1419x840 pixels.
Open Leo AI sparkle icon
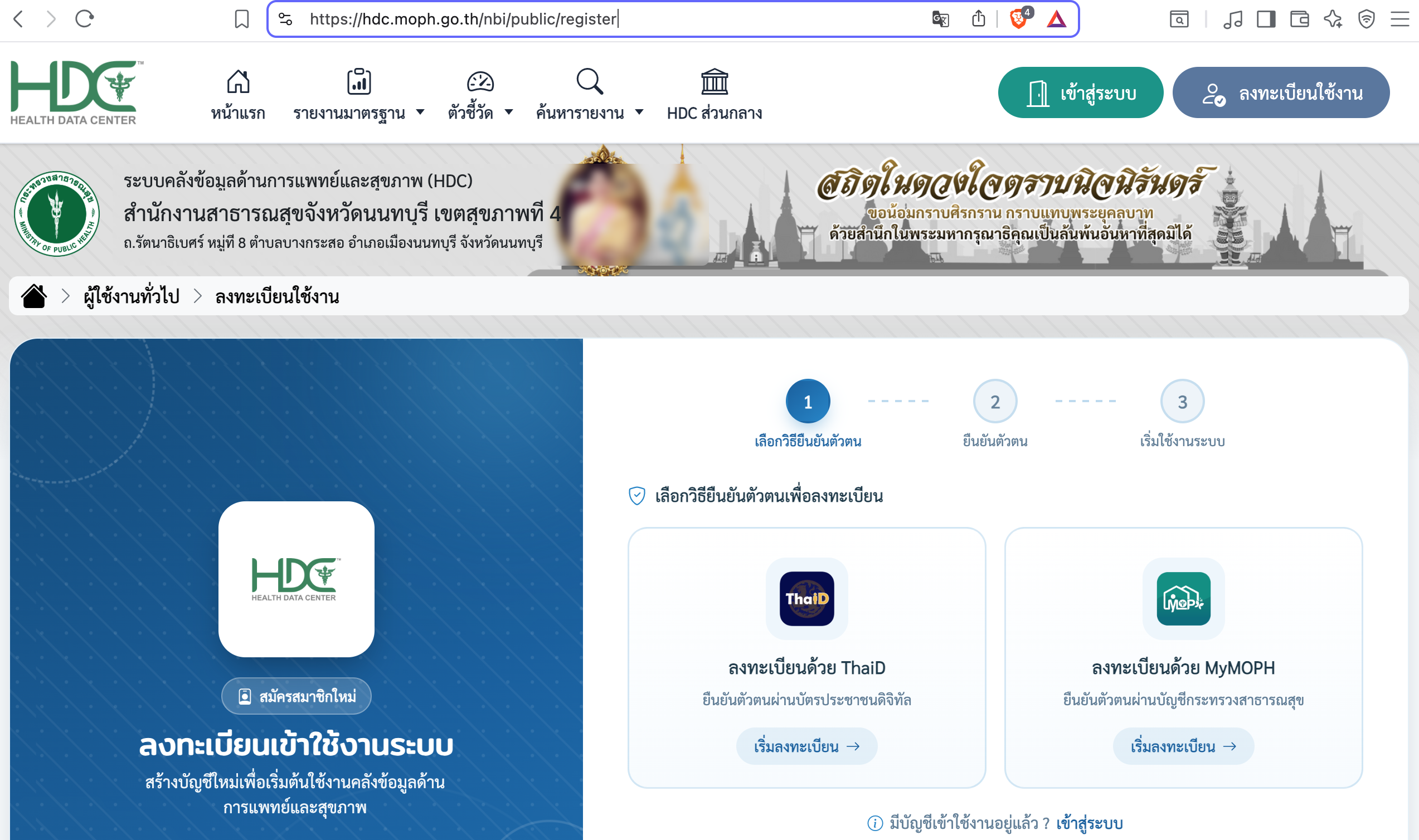coord(1333,19)
